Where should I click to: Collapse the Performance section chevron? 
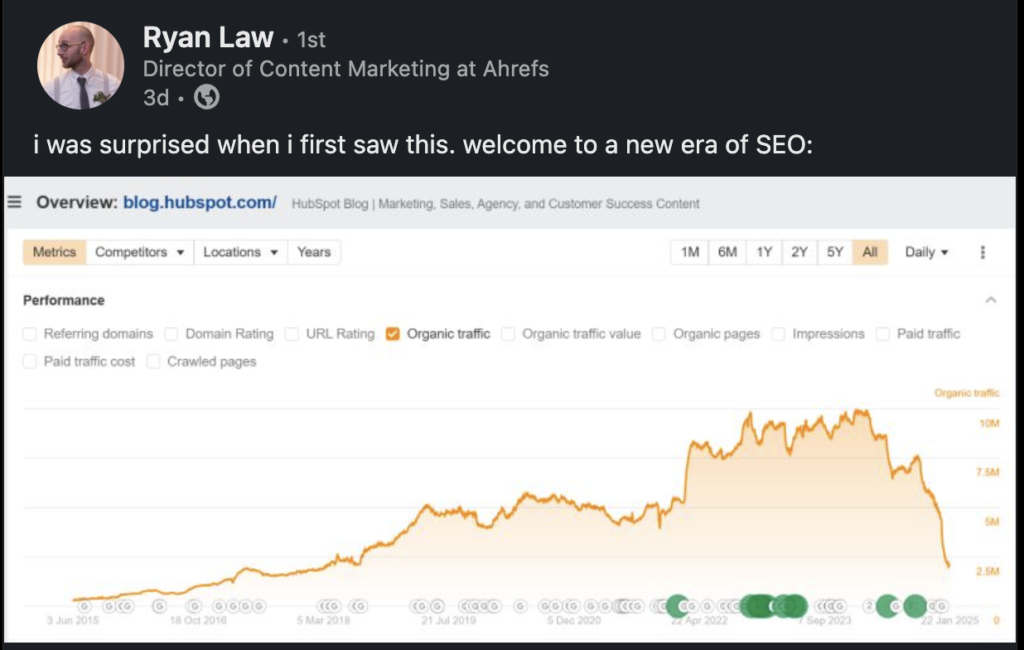pos(991,300)
